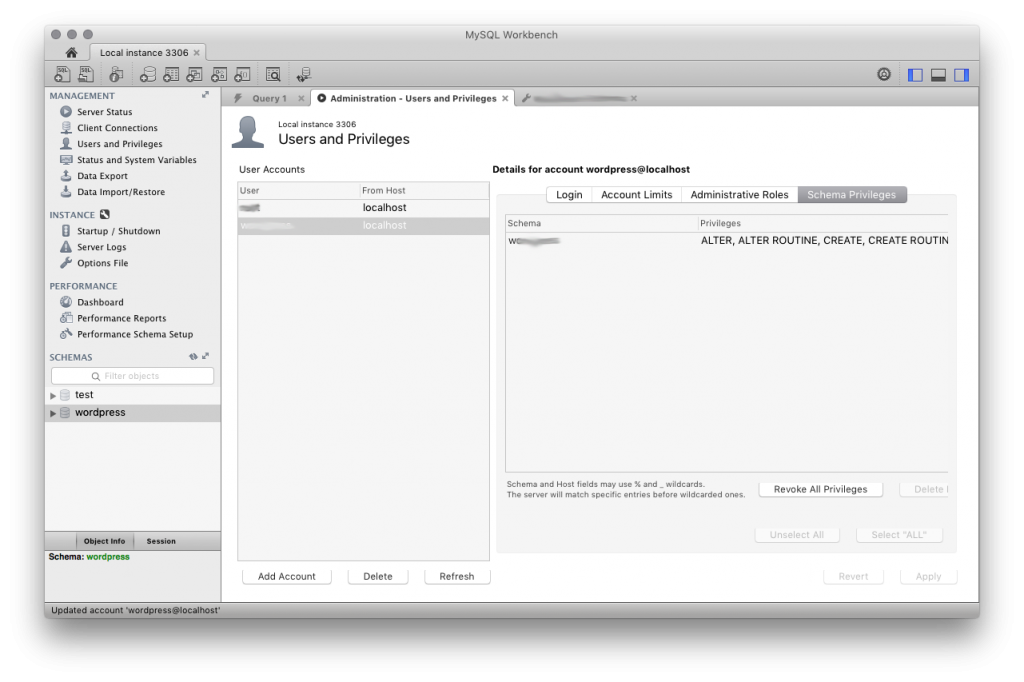Select the wordpress schema in the sidebar
The image size is (1024, 682).
point(133,413)
